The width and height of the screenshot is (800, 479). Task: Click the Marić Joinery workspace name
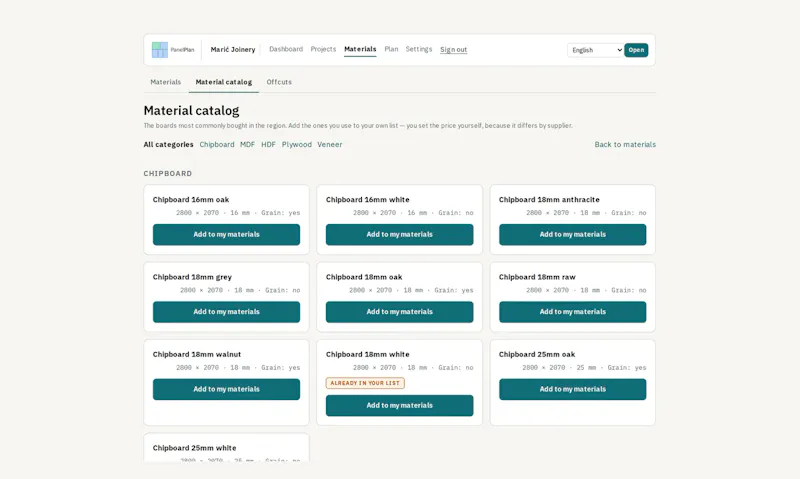click(x=233, y=49)
